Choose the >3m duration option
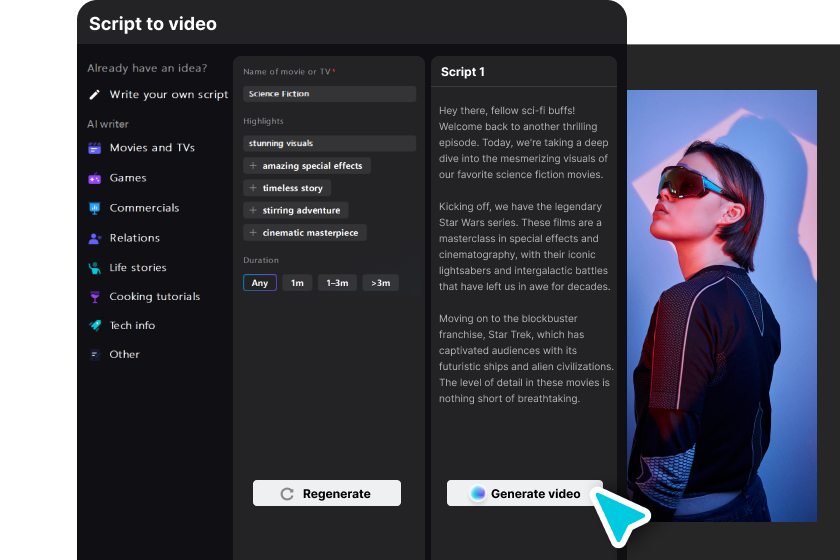Image resolution: width=840 pixels, height=560 pixels. (381, 282)
